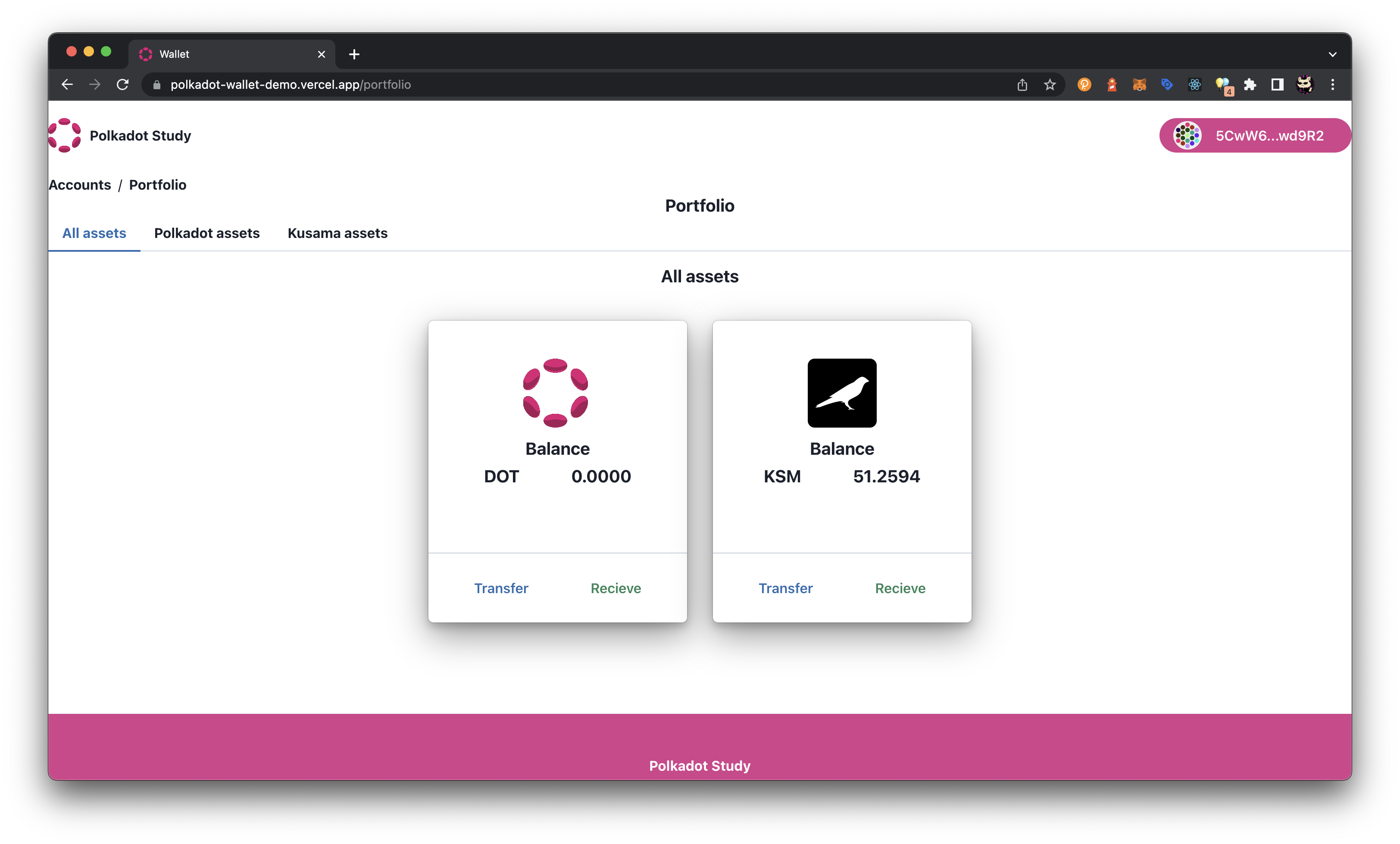The image size is (1400, 844).
Task: Click Recieve for KSM balance
Action: click(x=900, y=588)
